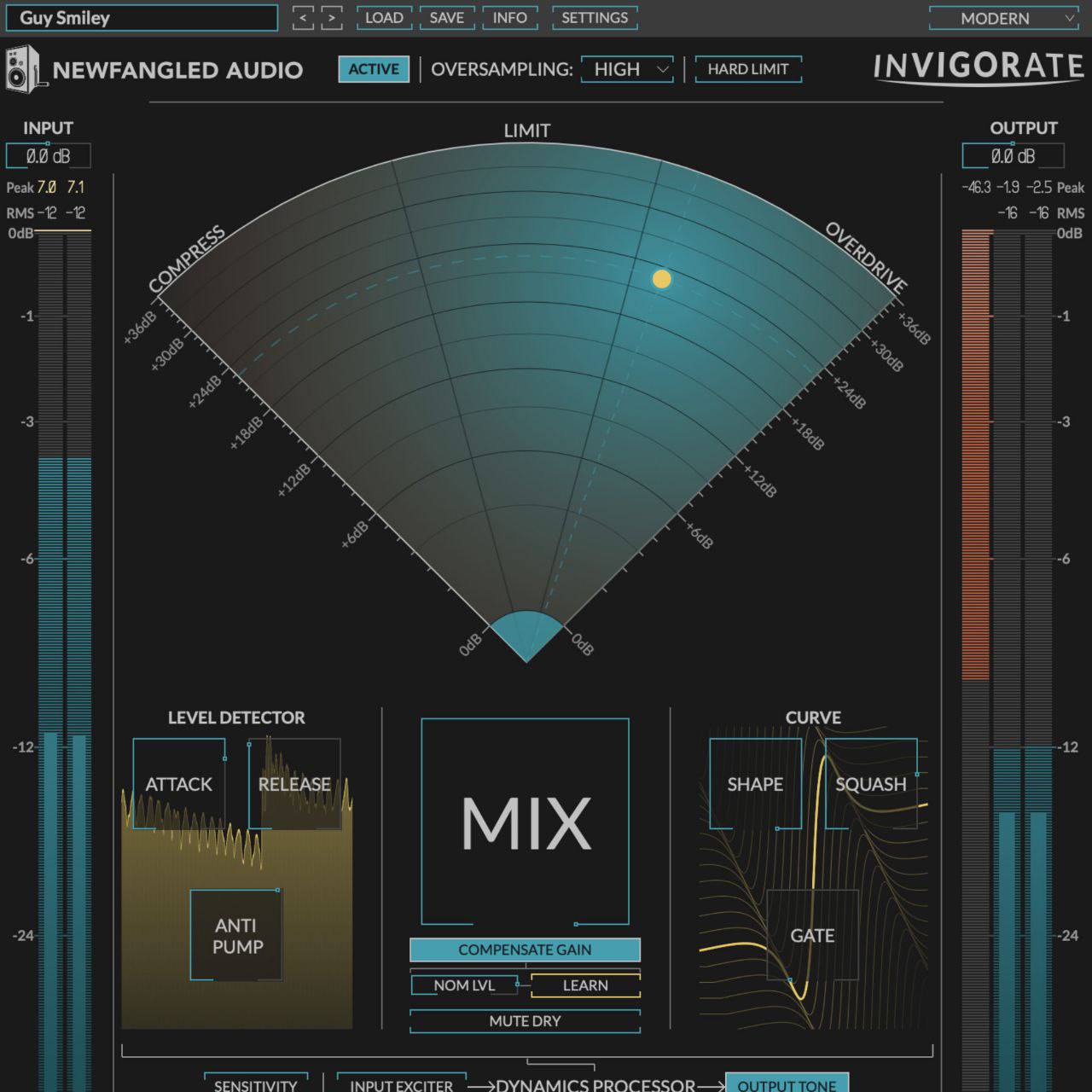This screenshot has height=1092, width=1092.
Task: Click the COMPRESS label
Action: click(x=187, y=259)
